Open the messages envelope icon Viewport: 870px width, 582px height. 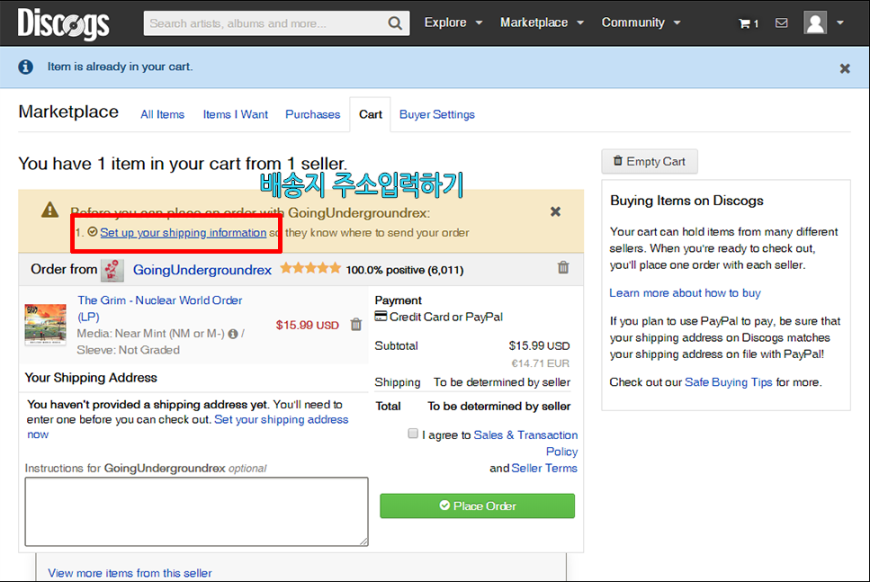pyautogui.click(x=781, y=23)
